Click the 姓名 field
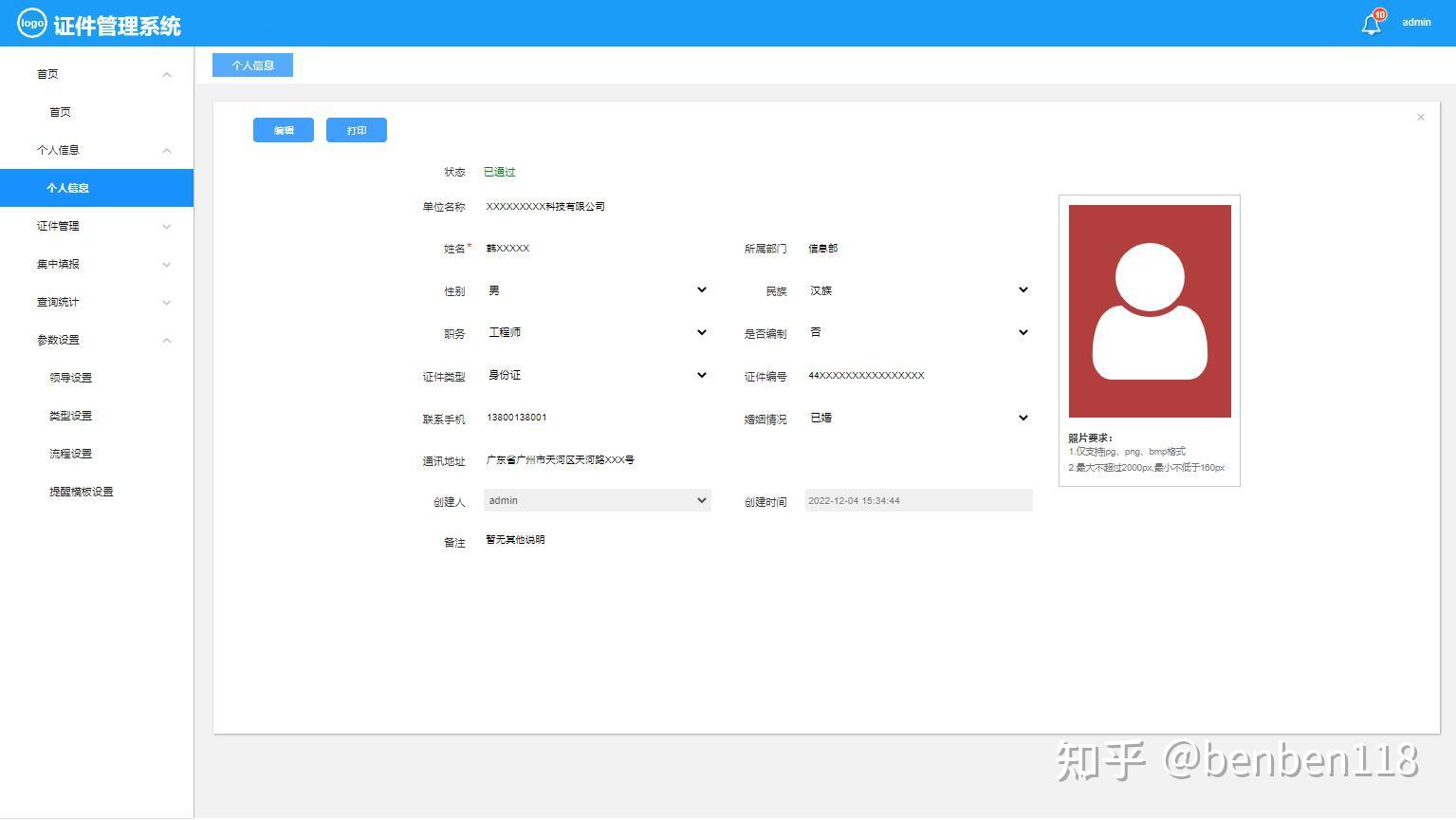 tap(597, 248)
